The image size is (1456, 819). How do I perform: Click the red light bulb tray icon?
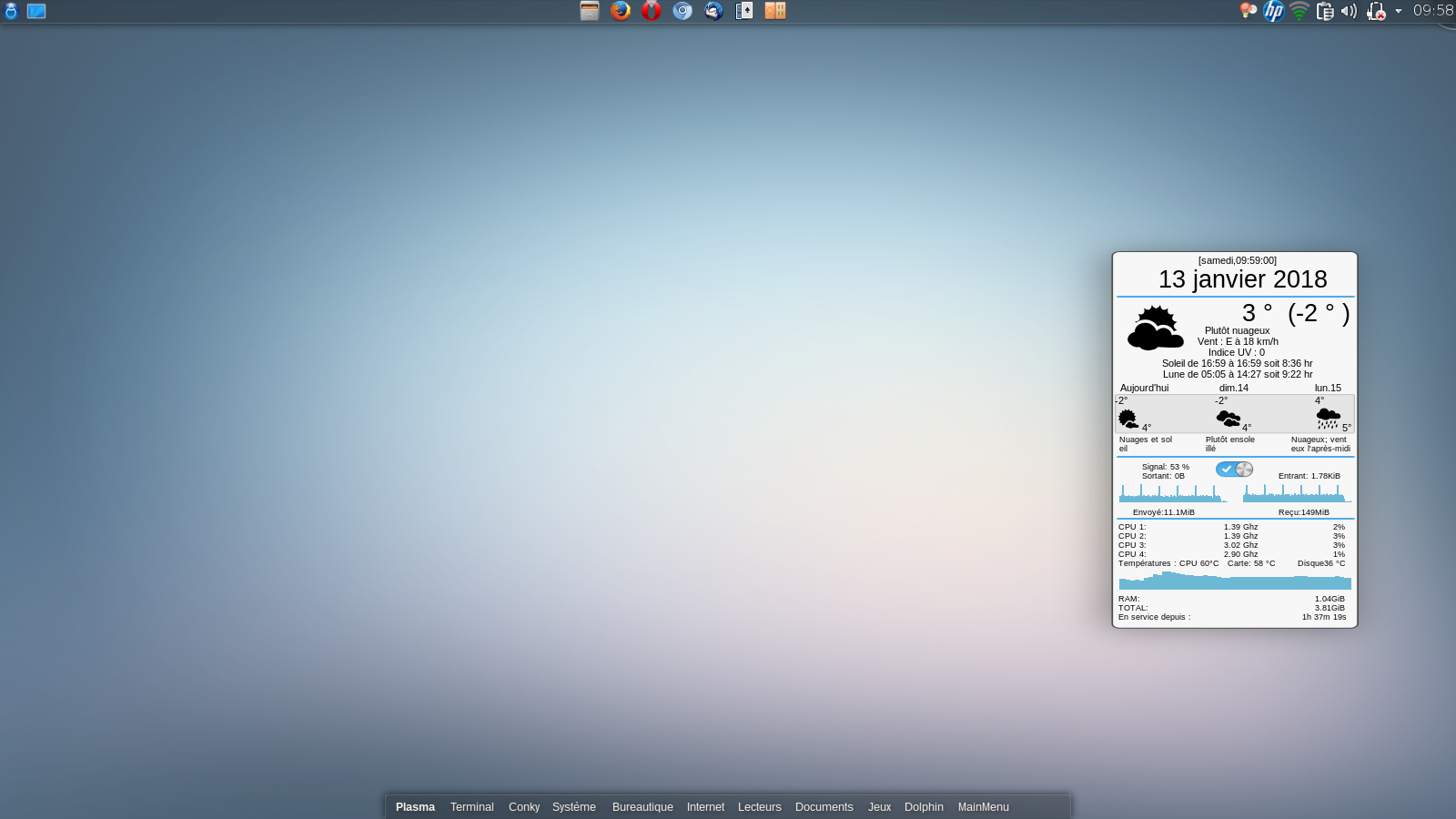click(1249, 11)
